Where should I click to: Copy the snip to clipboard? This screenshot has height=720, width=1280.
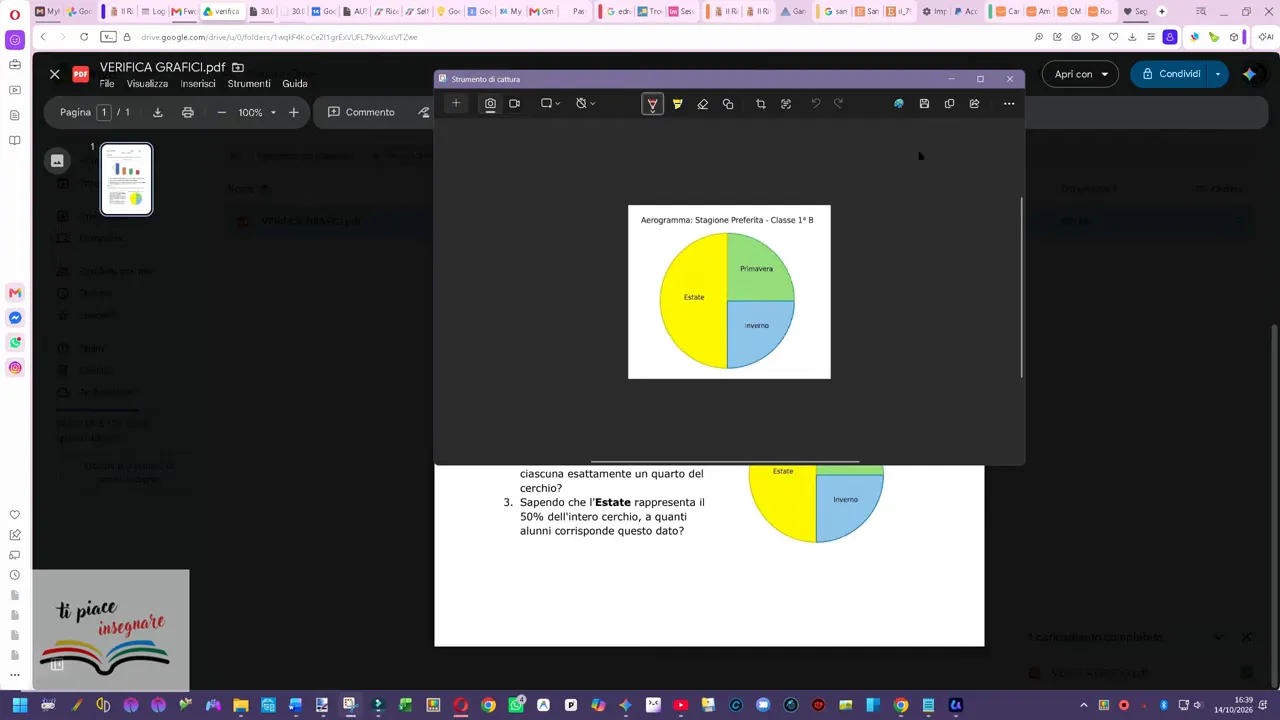pos(949,104)
